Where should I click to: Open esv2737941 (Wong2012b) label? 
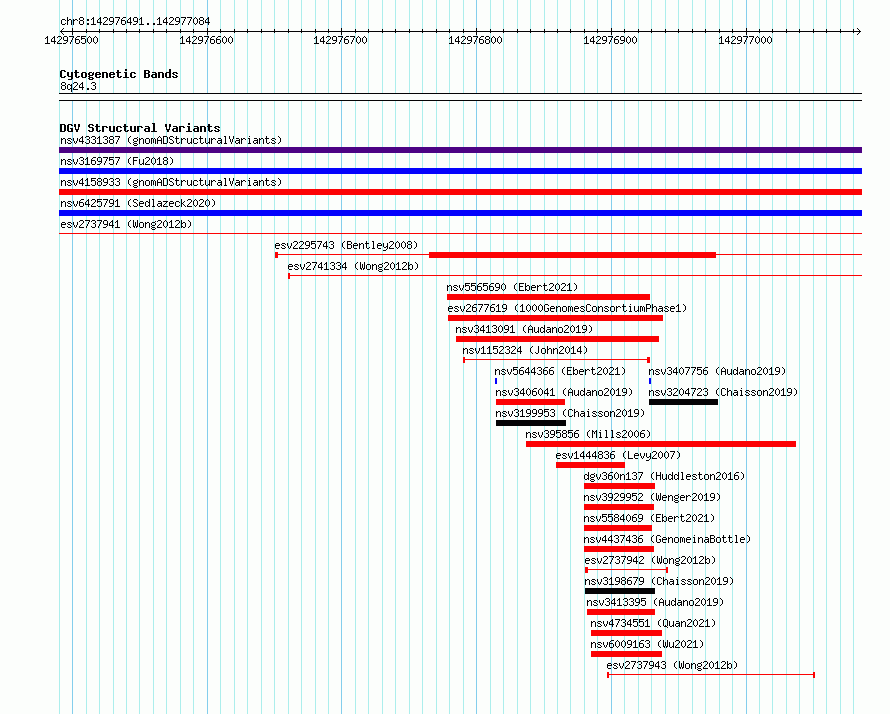click(126, 224)
